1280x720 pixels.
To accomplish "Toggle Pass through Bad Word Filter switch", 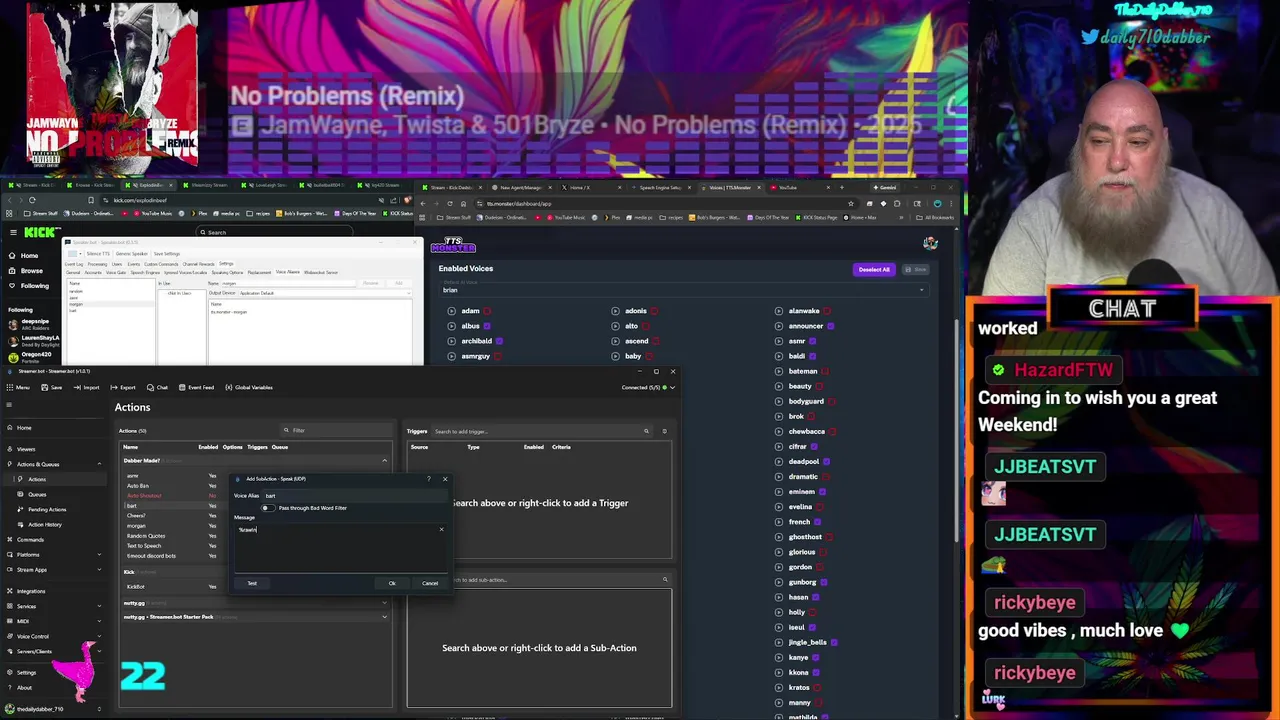I will [266, 508].
